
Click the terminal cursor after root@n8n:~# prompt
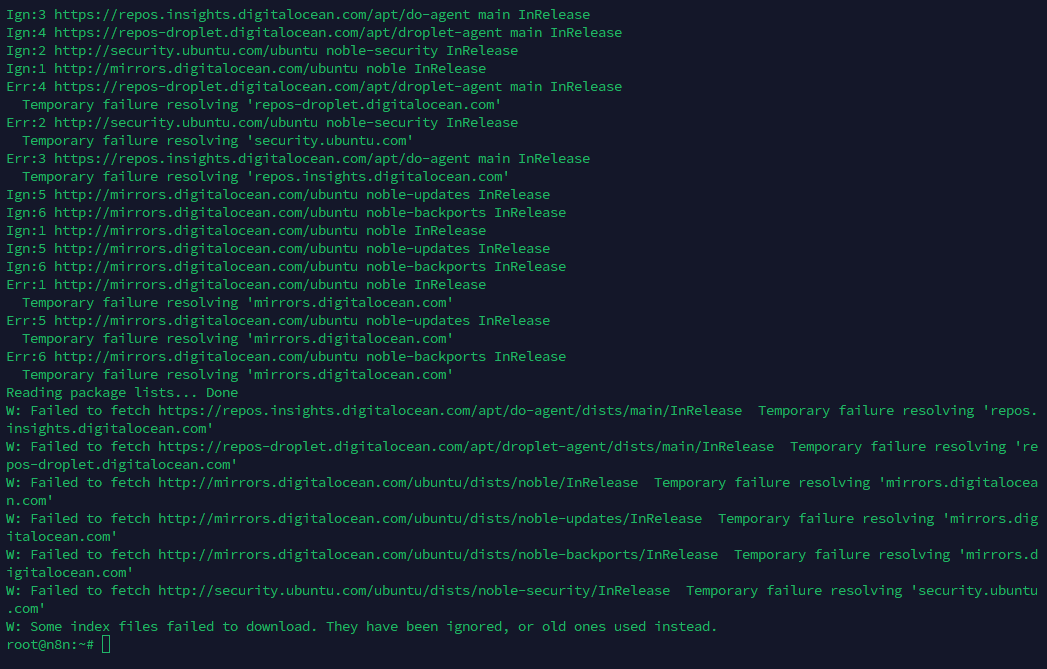tap(106, 644)
